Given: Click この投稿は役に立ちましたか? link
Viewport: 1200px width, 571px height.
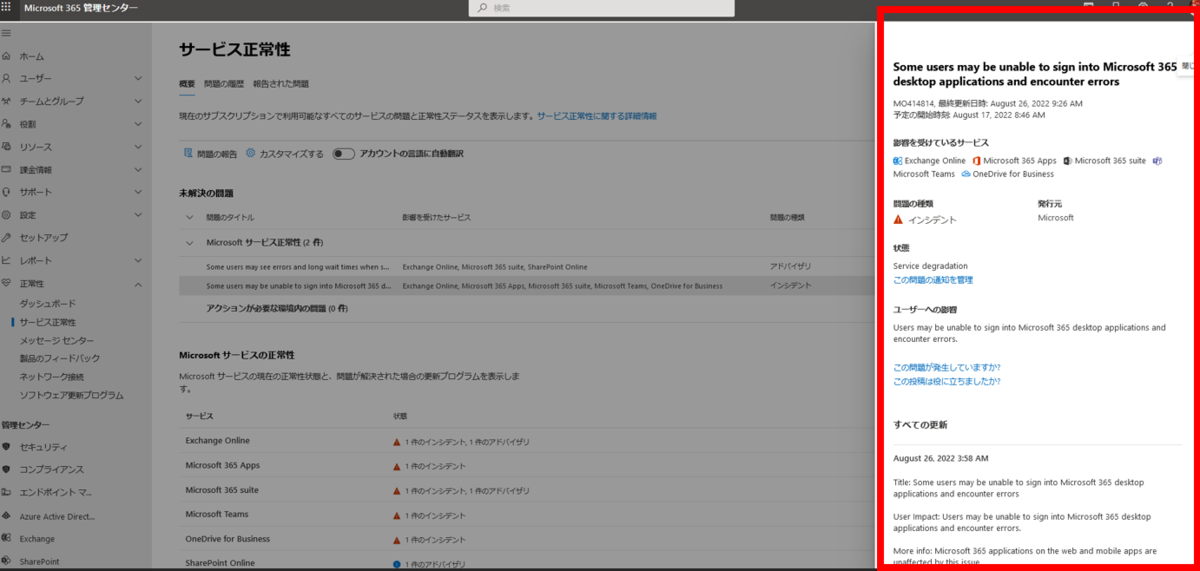Looking at the screenshot, I should click(947, 381).
